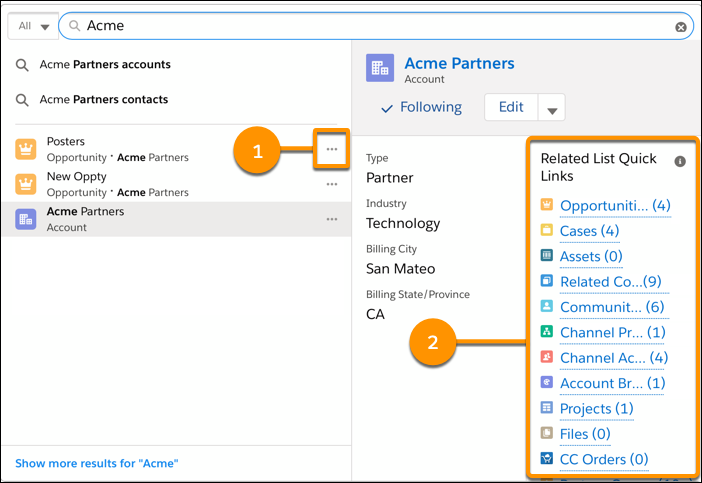Image resolution: width=702 pixels, height=483 pixels.
Task: Click the Projects quick link icon
Action: point(547,407)
